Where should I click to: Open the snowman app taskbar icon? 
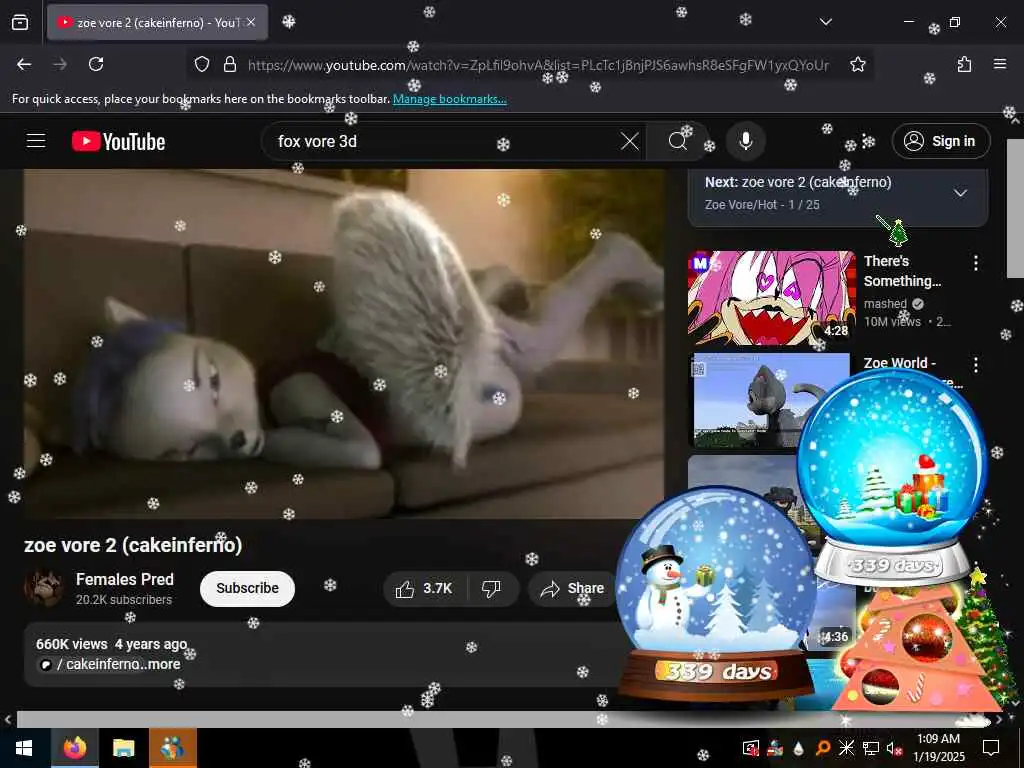click(172, 748)
